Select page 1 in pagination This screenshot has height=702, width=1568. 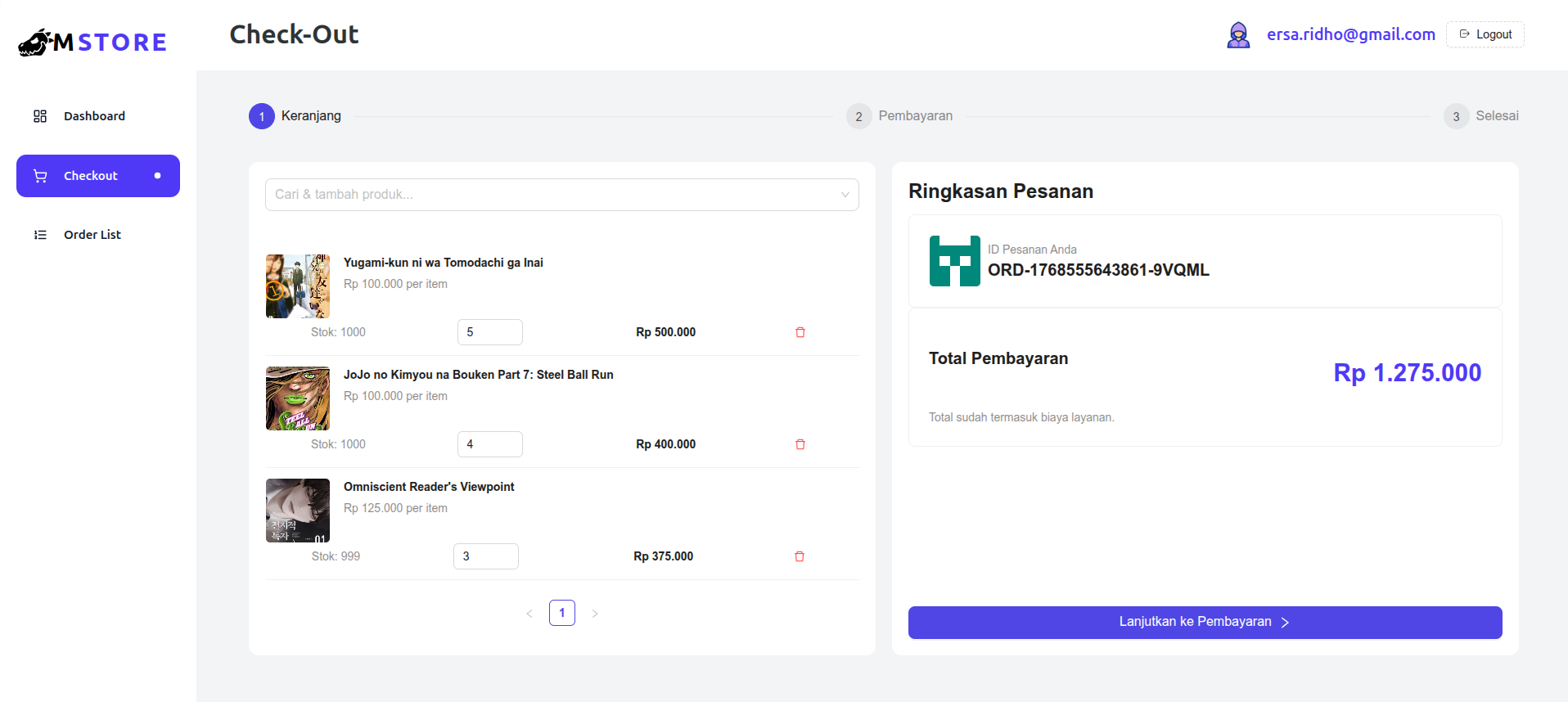pos(562,613)
